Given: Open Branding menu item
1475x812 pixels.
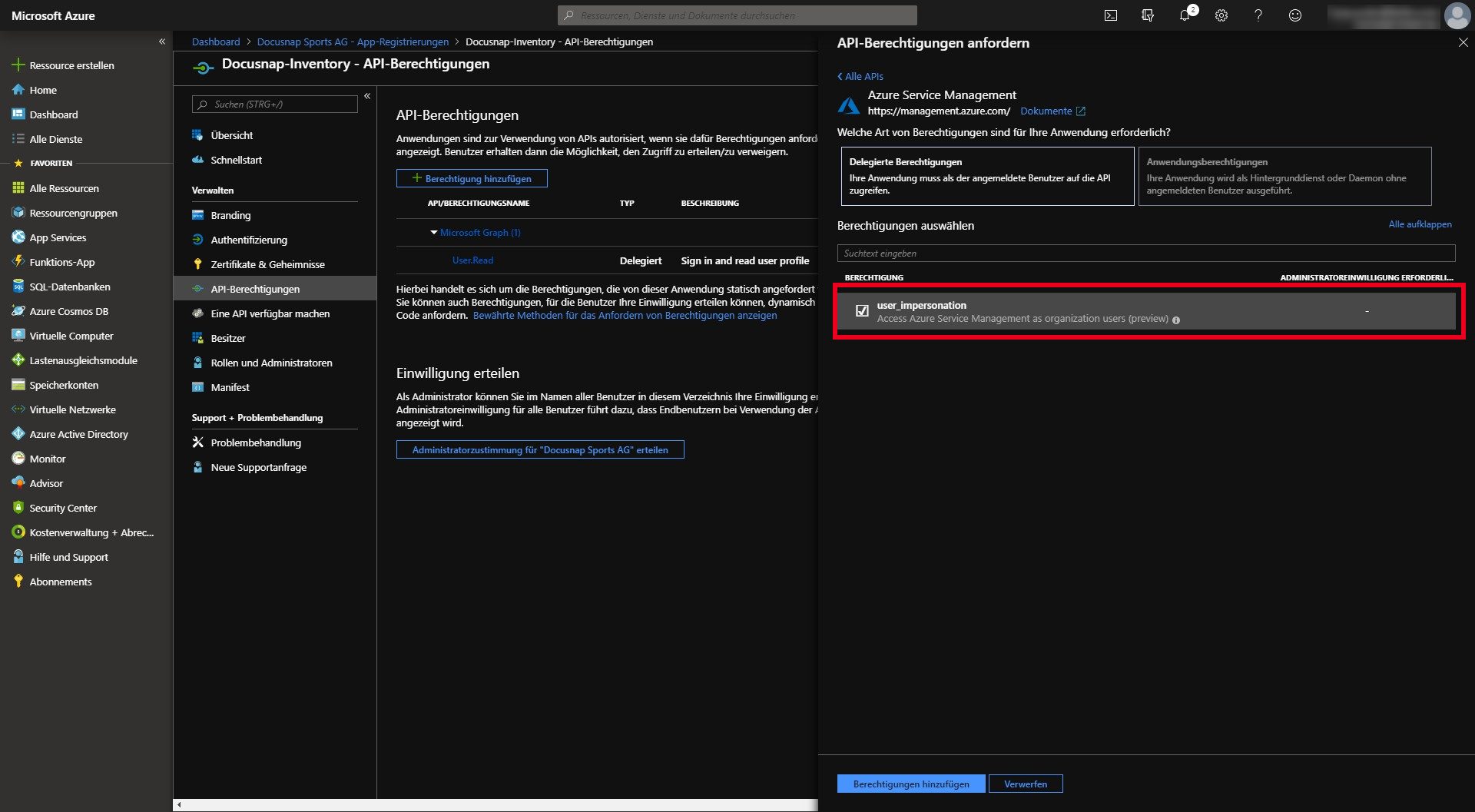Looking at the screenshot, I should tap(230, 215).
